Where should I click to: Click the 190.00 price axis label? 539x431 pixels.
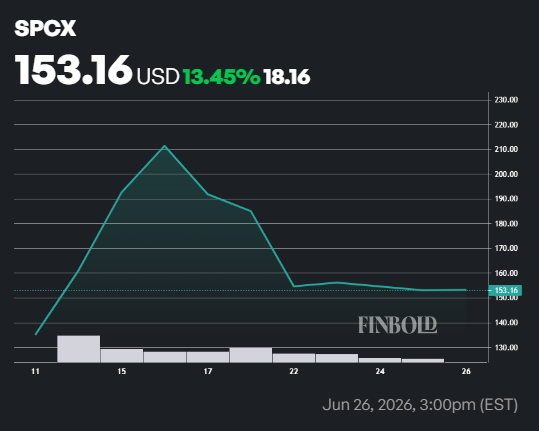506,199
